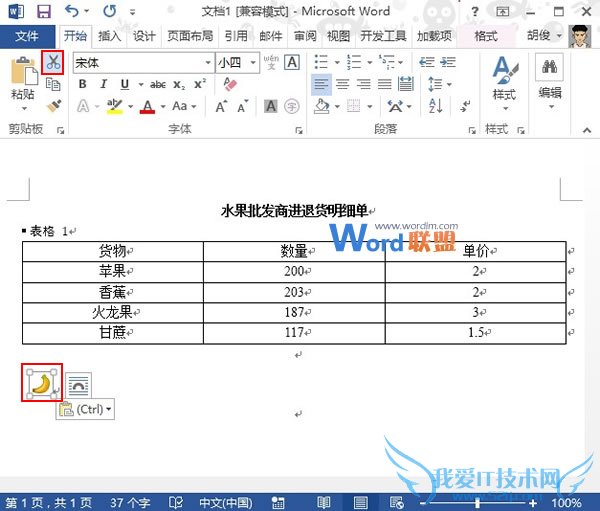This screenshot has width=600, height=511.
Task: Save the document with floppy icon
Action: (44, 11)
